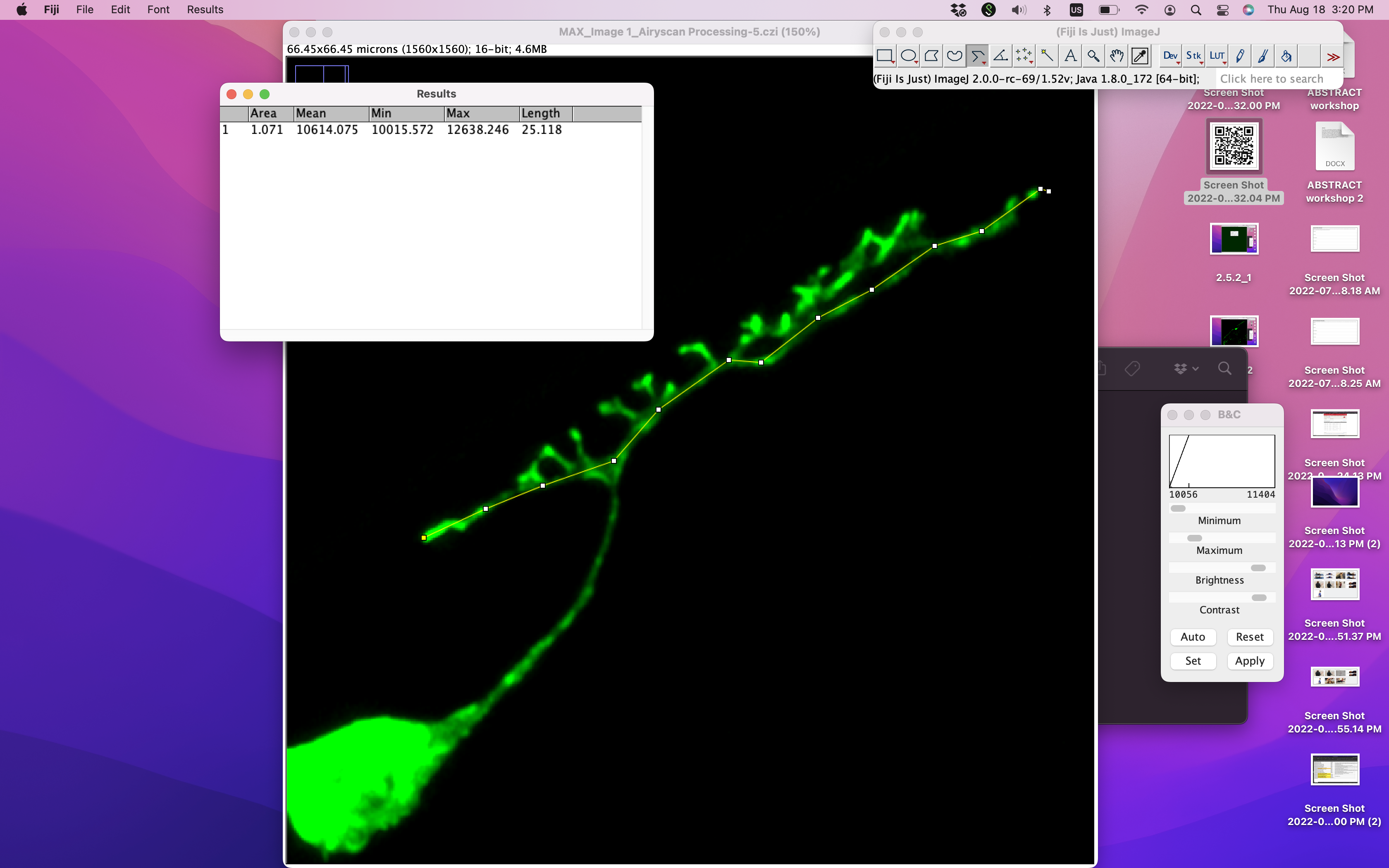Open the Stk stacks menu dropdown
The image size is (1389, 868).
1194,56
